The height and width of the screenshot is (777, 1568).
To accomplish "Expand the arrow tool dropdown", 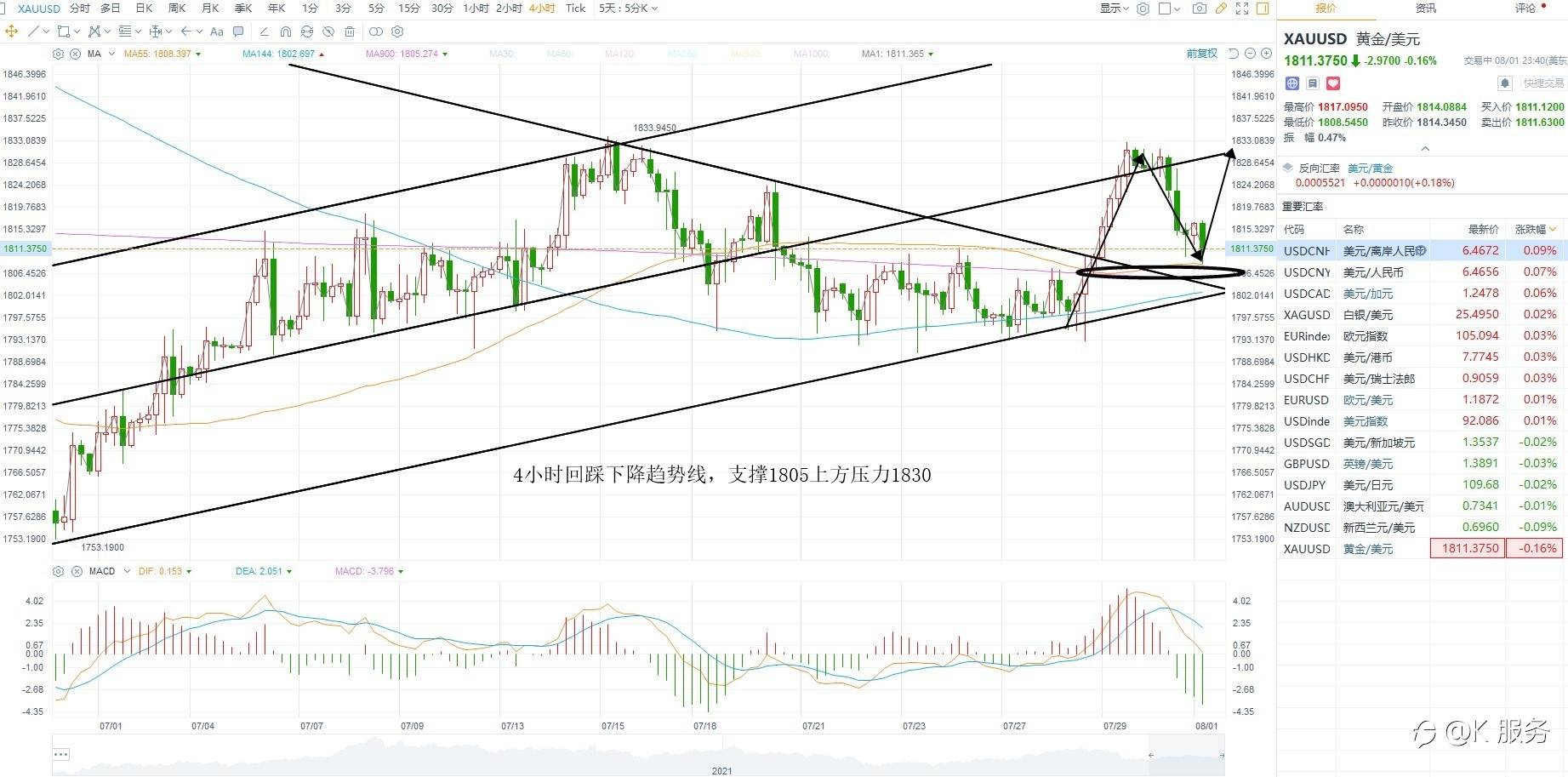I will tap(199, 31).
